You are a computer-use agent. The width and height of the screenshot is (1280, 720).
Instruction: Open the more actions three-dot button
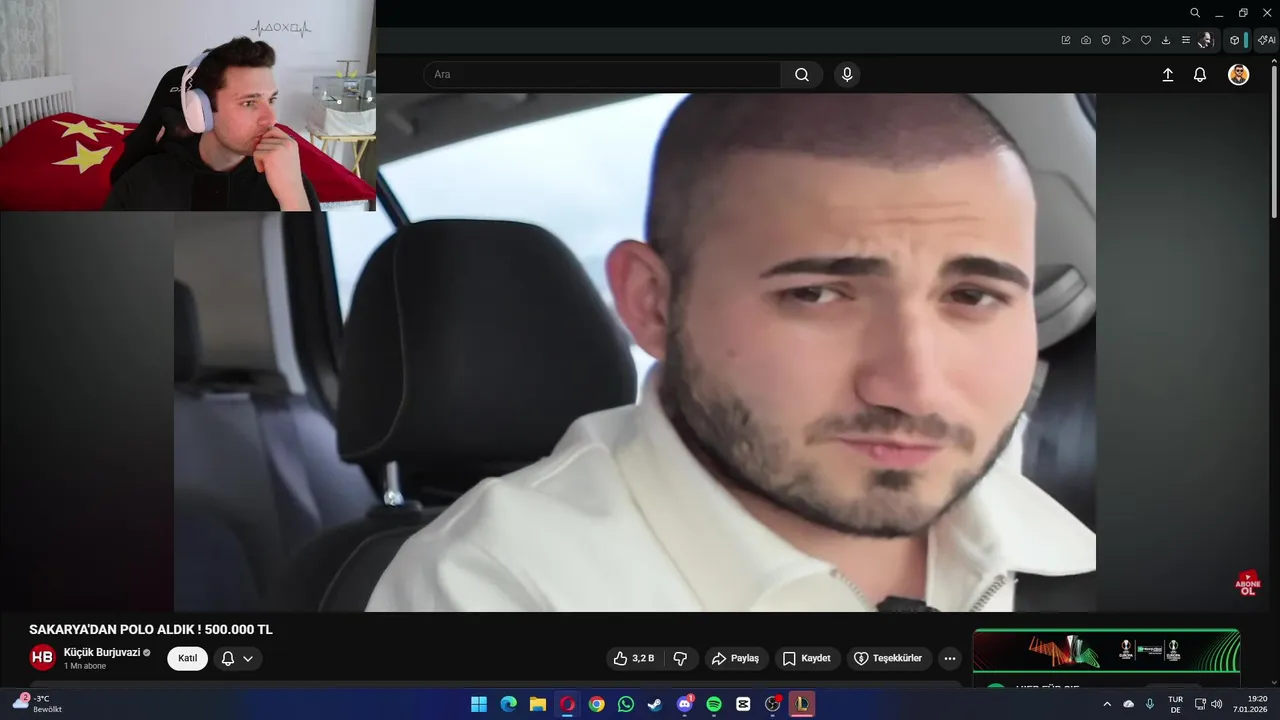tap(950, 658)
